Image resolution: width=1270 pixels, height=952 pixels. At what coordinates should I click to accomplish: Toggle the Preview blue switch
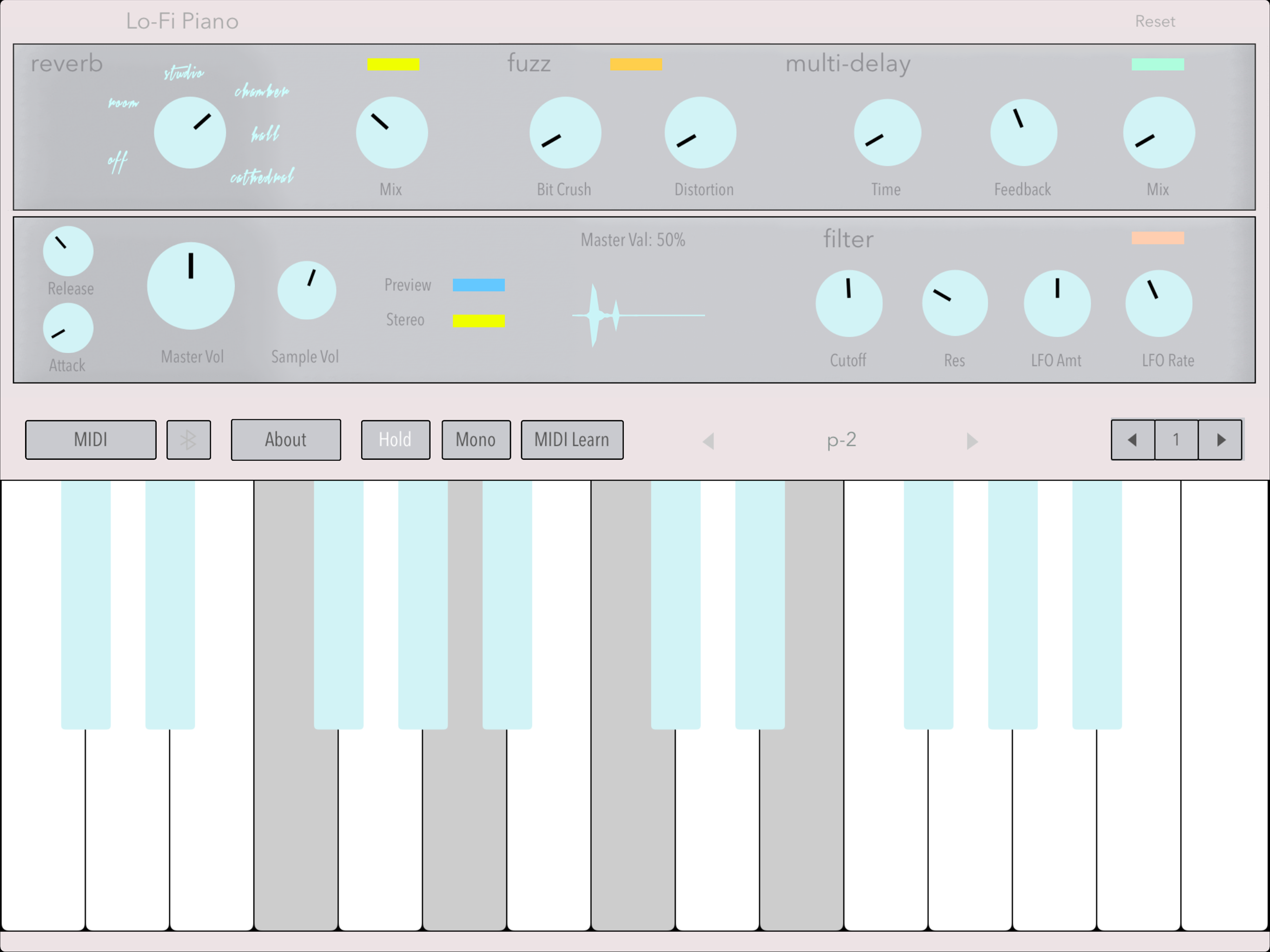(x=479, y=285)
